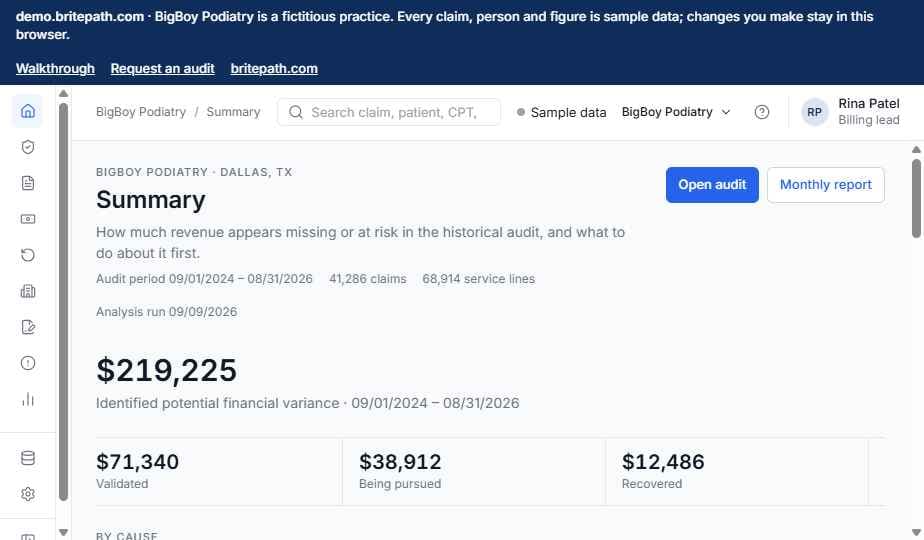This screenshot has width=924, height=540.
Task: Select the payment cash sidebar icon
Action: point(28,219)
